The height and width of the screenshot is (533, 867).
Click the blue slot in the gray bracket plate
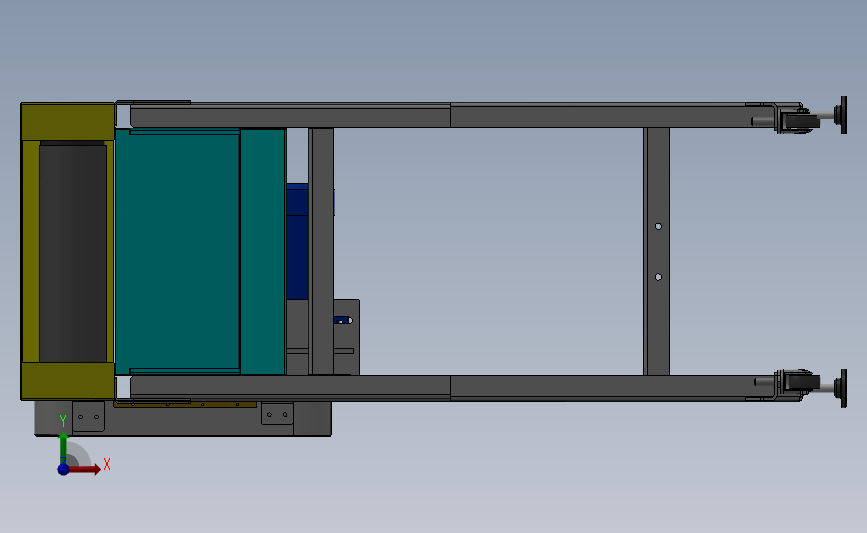point(343,320)
